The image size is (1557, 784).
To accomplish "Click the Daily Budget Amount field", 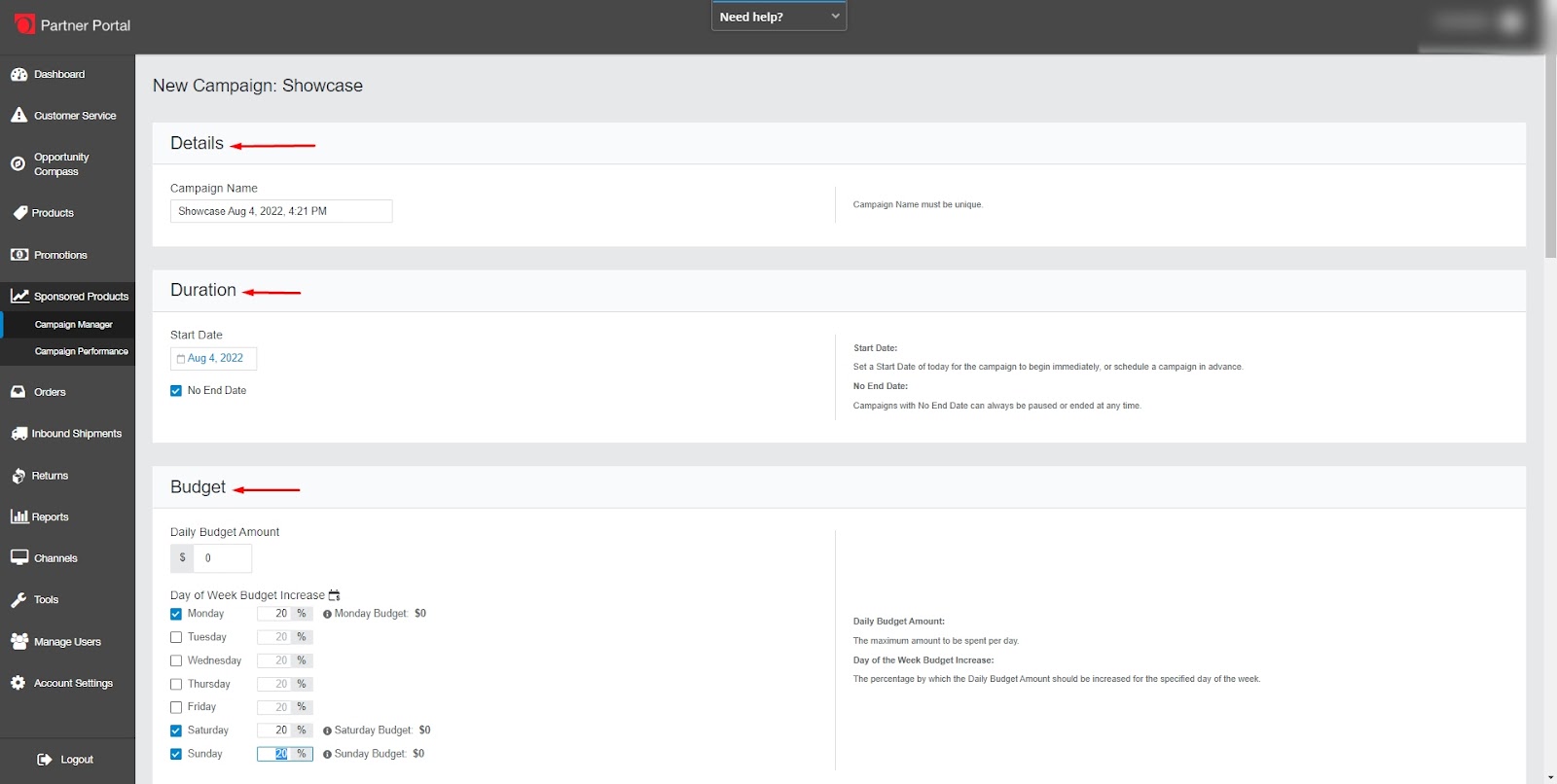I will (x=223, y=558).
